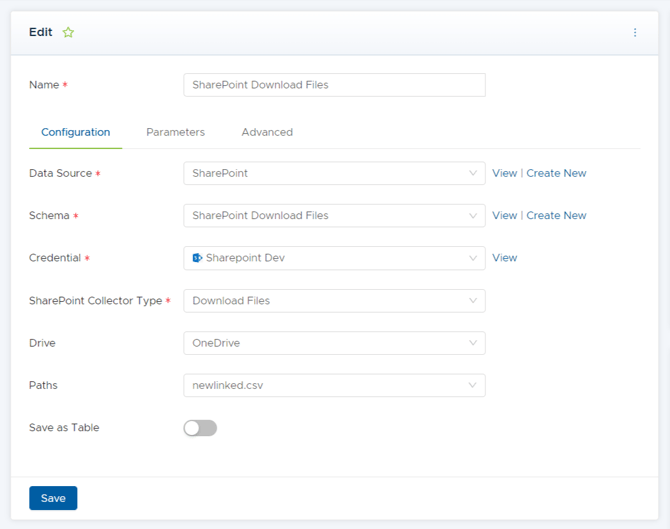The height and width of the screenshot is (529, 670).
Task: Click the SharePoint logo icon in Credential field
Action: (197, 258)
